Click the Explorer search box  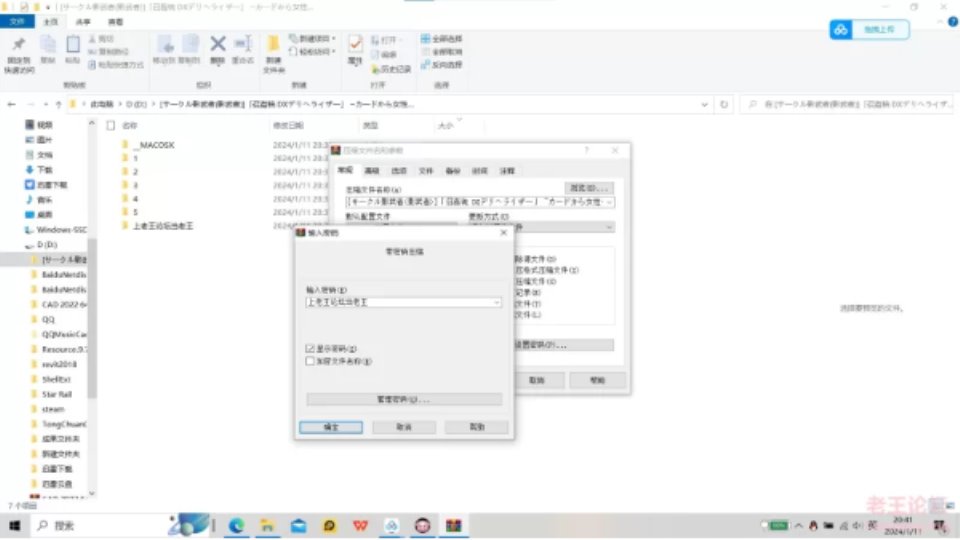pos(847,105)
